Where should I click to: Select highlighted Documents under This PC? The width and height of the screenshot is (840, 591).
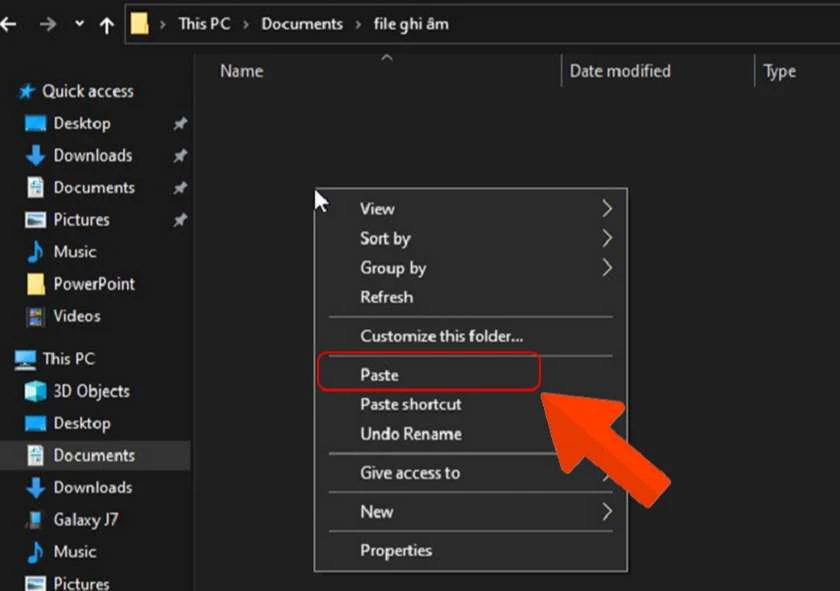coord(95,455)
